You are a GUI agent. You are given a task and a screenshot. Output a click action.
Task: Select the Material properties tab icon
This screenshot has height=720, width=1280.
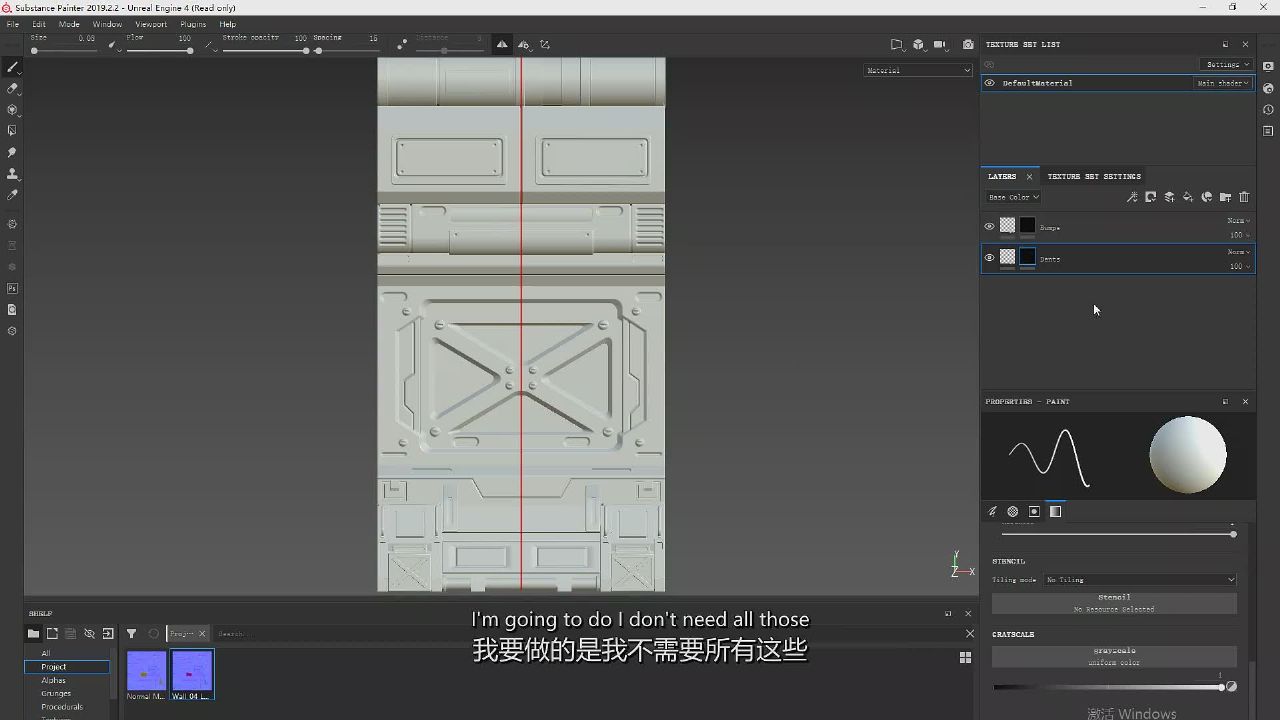[x=1055, y=512]
